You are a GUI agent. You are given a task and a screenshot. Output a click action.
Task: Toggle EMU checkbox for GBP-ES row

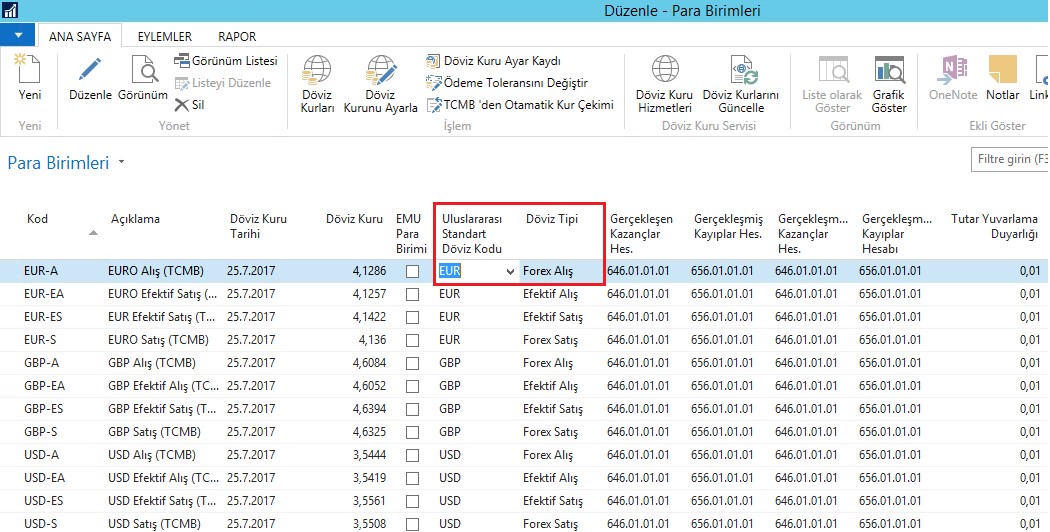click(x=412, y=409)
